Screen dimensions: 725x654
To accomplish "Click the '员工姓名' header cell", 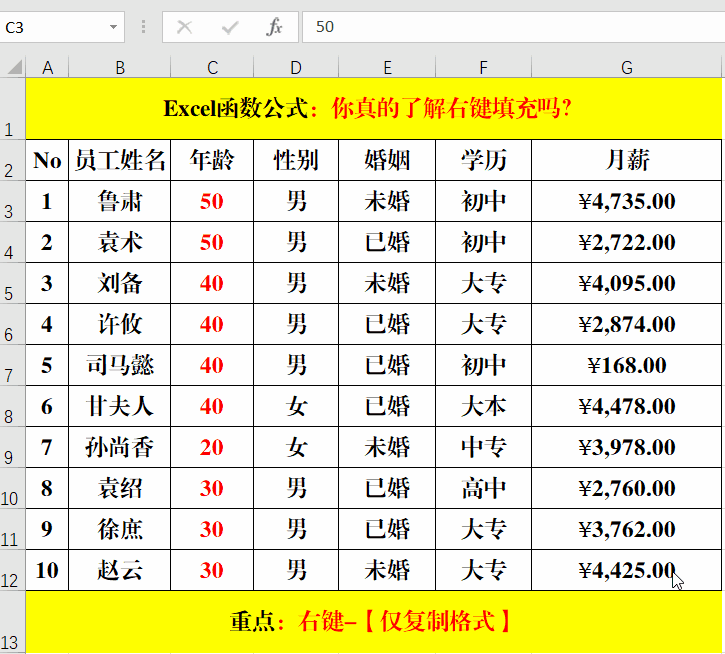I will point(120,160).
